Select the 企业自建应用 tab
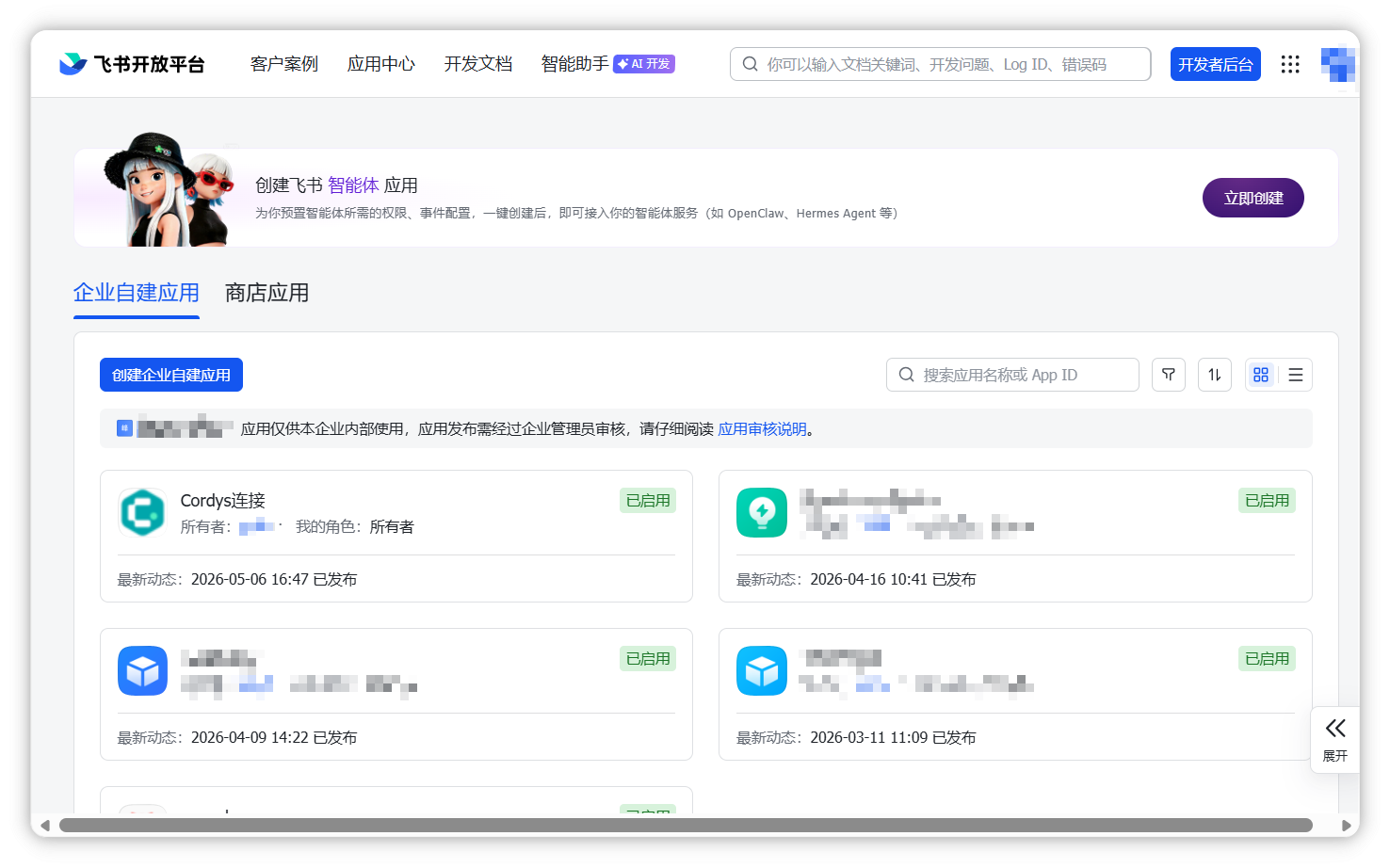The image size is (1390, 868). (x=137, y=293)
